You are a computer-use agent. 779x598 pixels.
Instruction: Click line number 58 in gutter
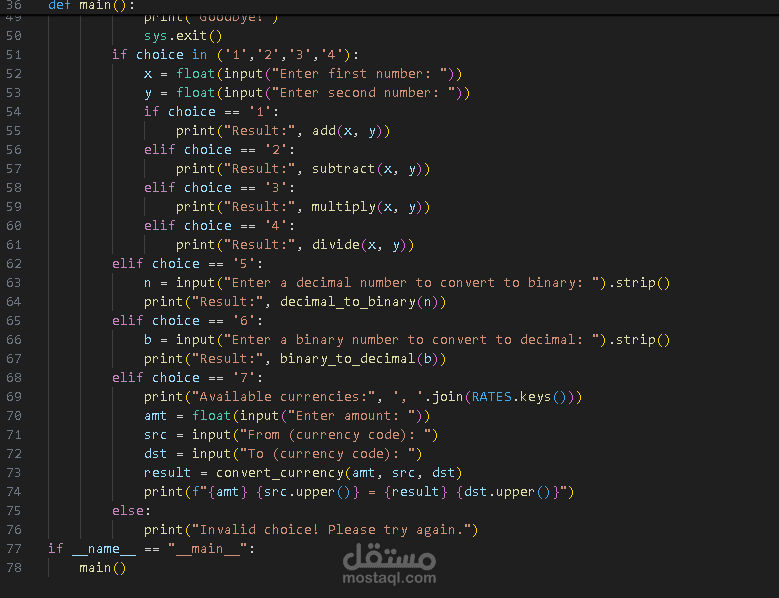click(x=14, y=188)
